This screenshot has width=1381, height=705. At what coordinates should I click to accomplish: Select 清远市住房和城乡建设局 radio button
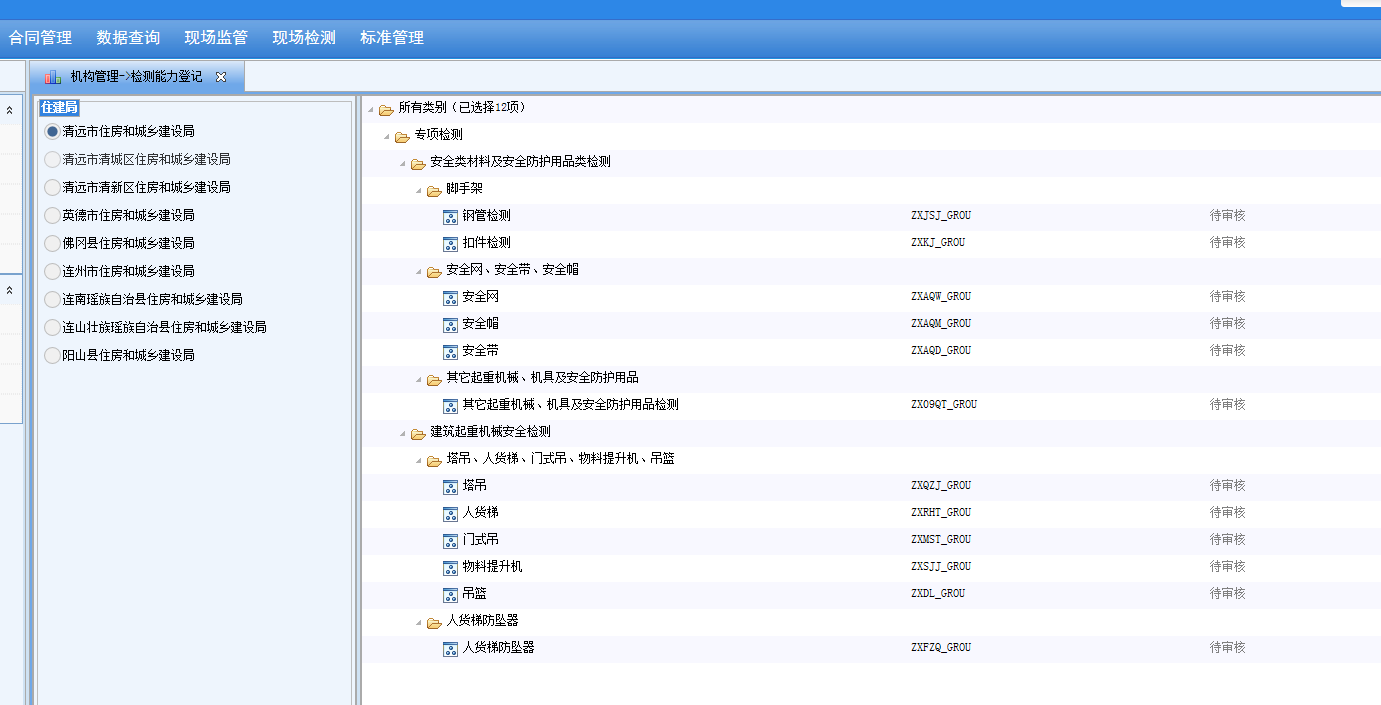point(53,131)
